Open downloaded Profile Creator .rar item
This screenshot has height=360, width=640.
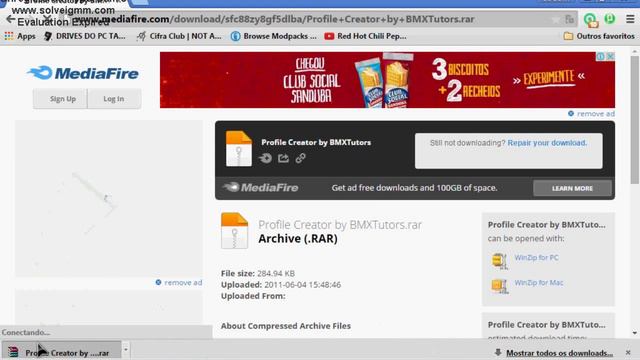click(61, 352)
